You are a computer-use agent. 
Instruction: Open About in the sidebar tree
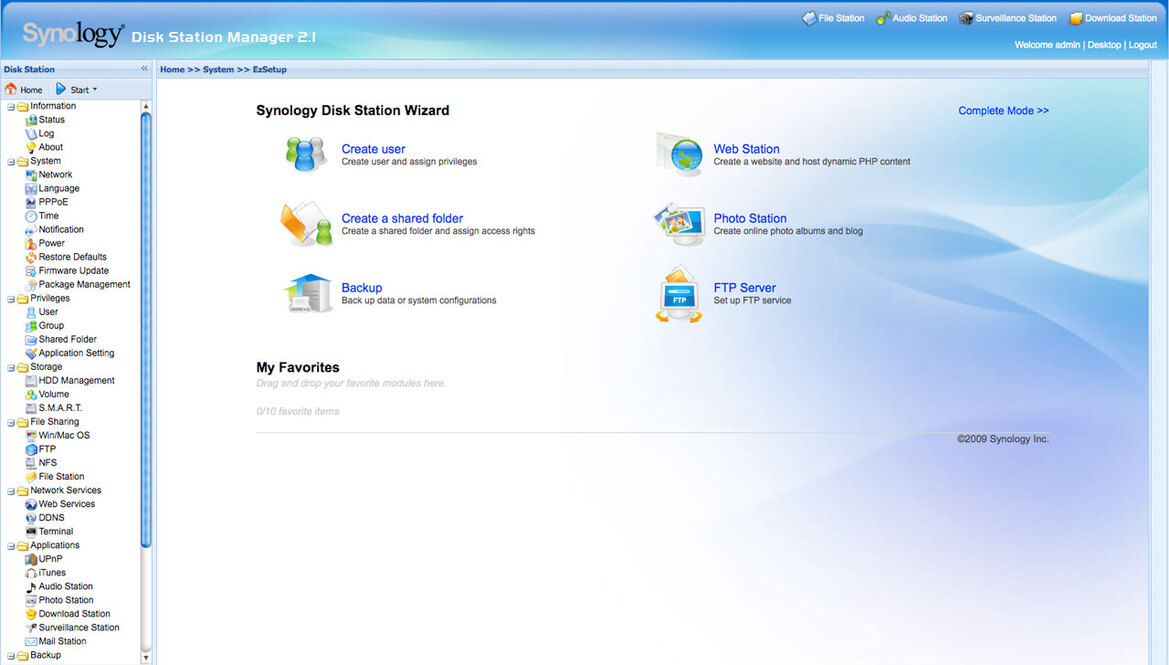[51, 147]
